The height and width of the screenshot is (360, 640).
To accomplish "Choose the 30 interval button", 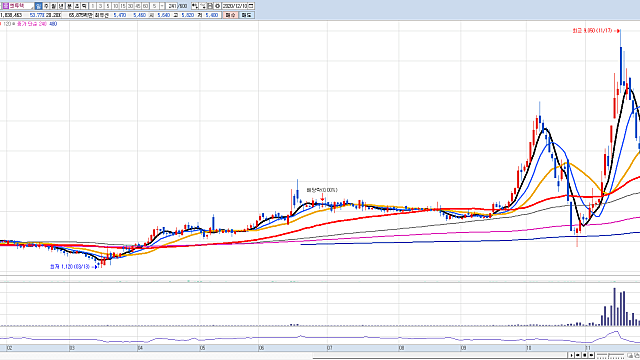I will 131,6.
